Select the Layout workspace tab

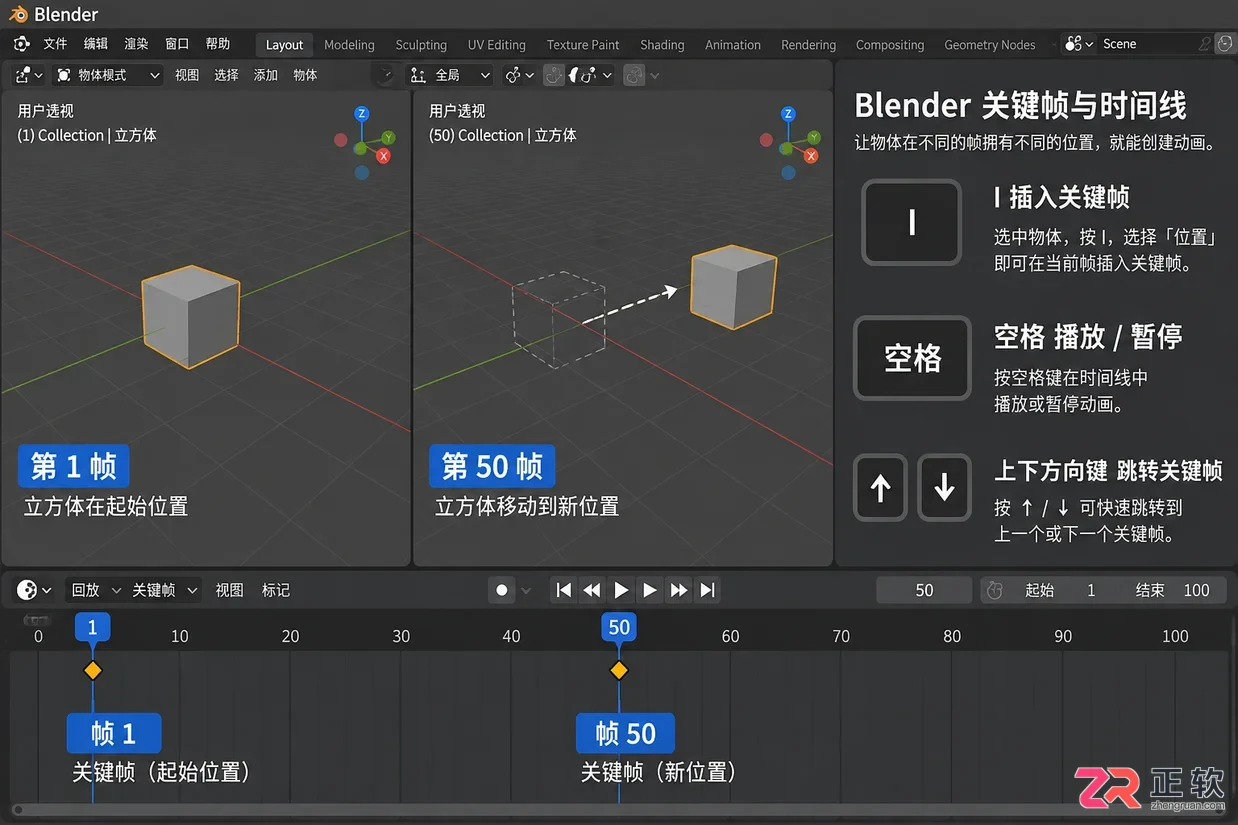(x=284, y=45)
